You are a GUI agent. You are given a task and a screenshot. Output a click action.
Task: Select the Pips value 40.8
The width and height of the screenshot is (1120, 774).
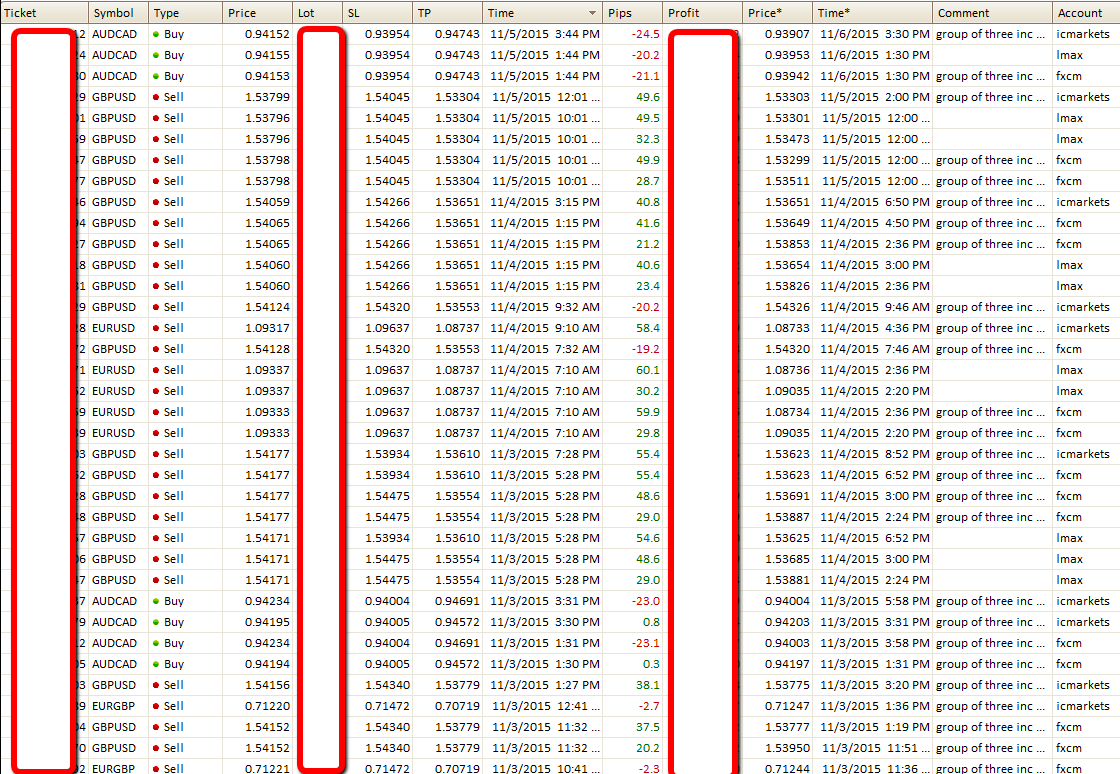pos(648,202)
